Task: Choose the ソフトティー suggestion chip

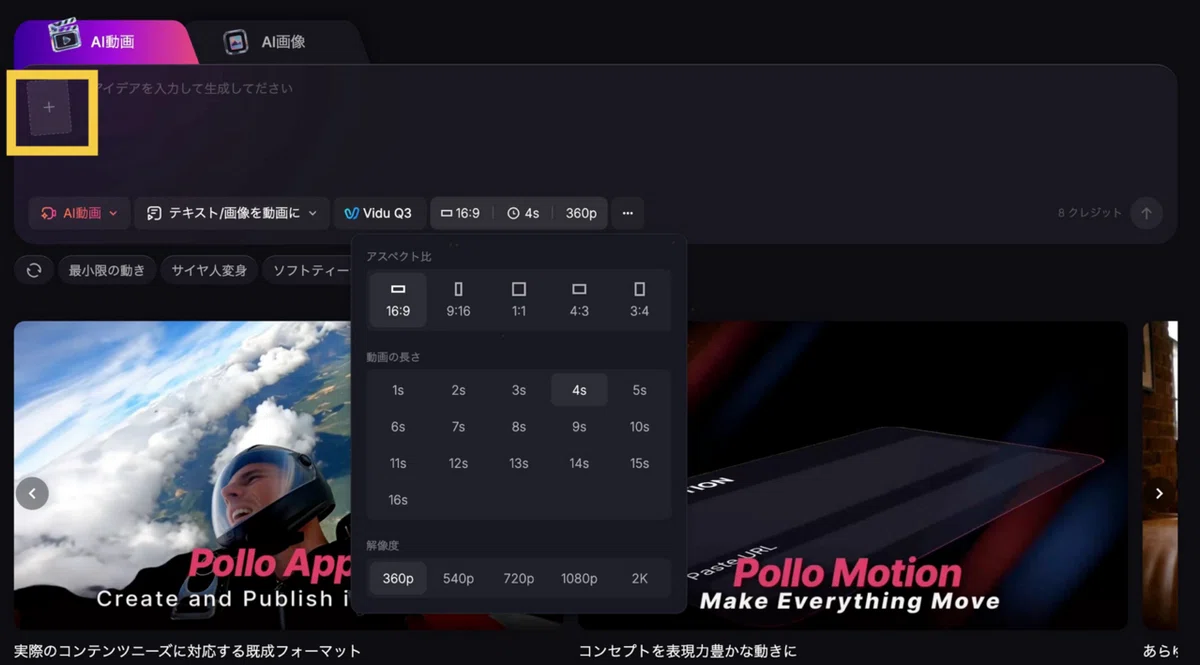Action: pos(307,270)
